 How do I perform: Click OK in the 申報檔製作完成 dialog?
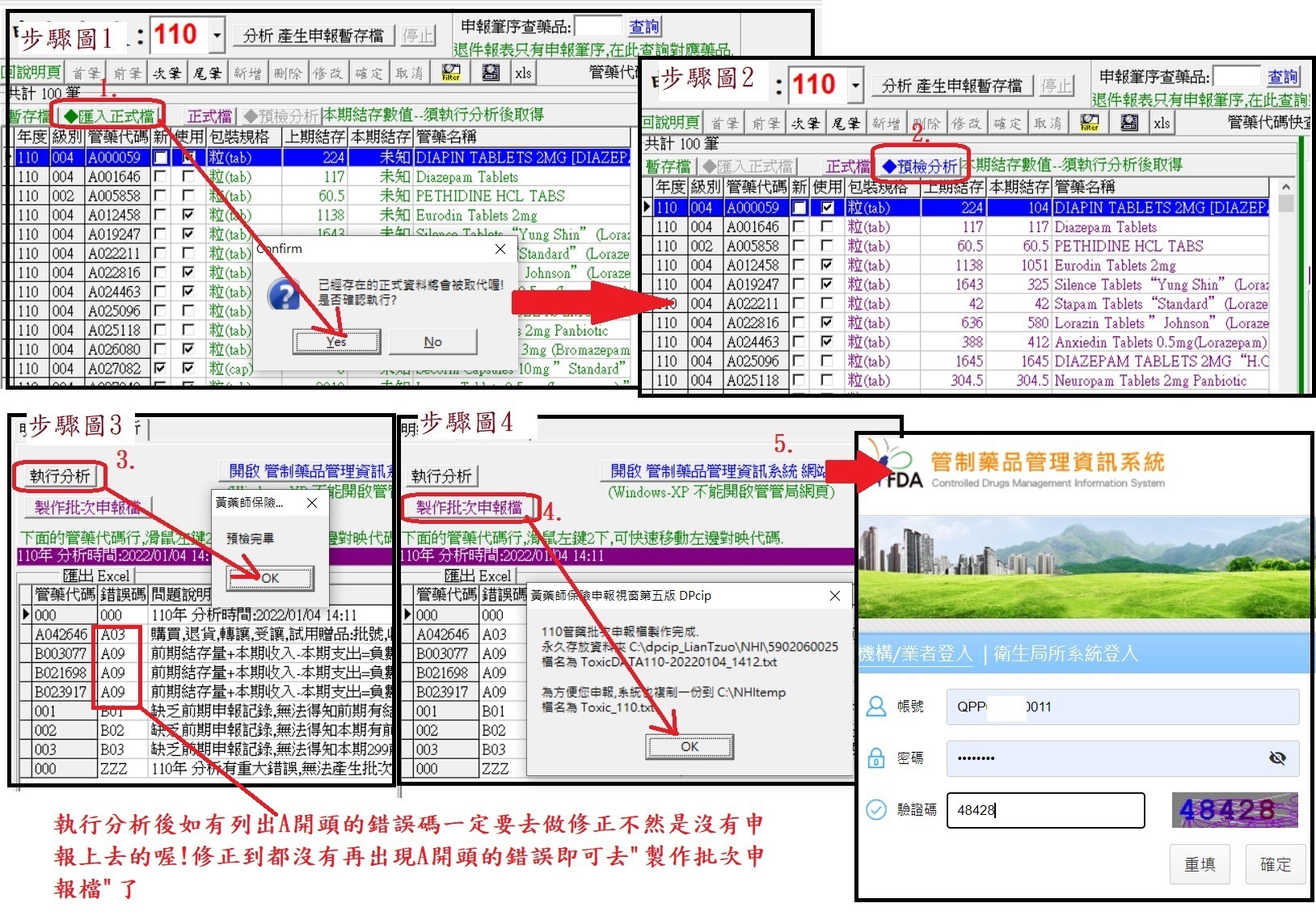690,746
